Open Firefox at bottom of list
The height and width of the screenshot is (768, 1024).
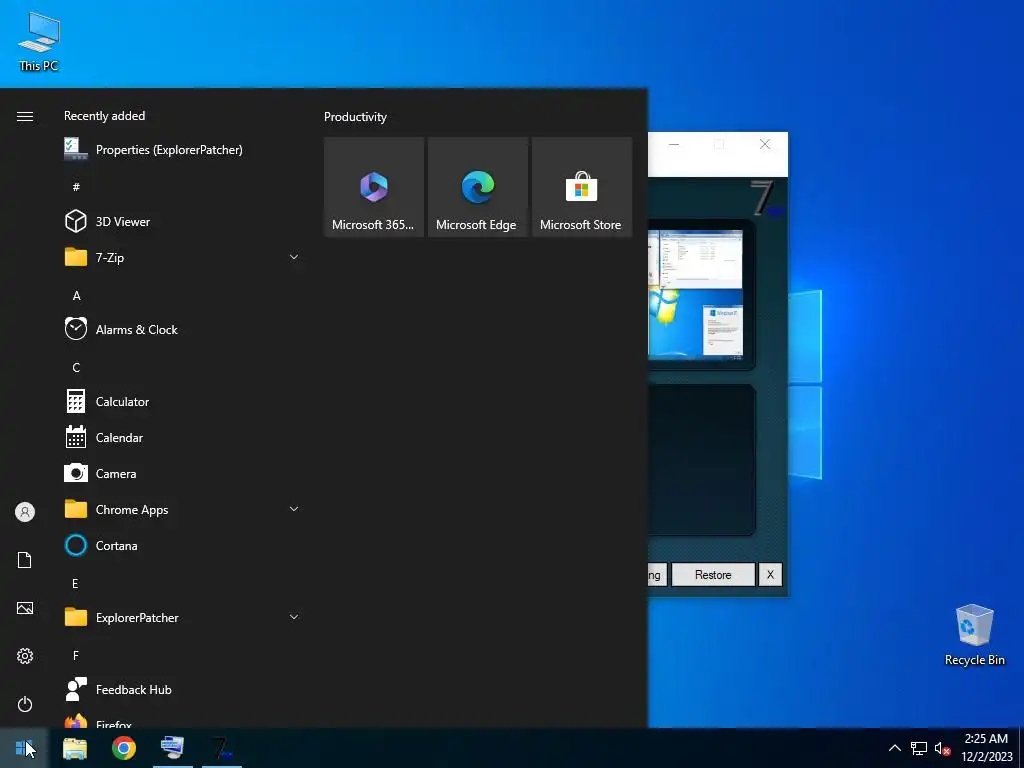pos(182,720)
